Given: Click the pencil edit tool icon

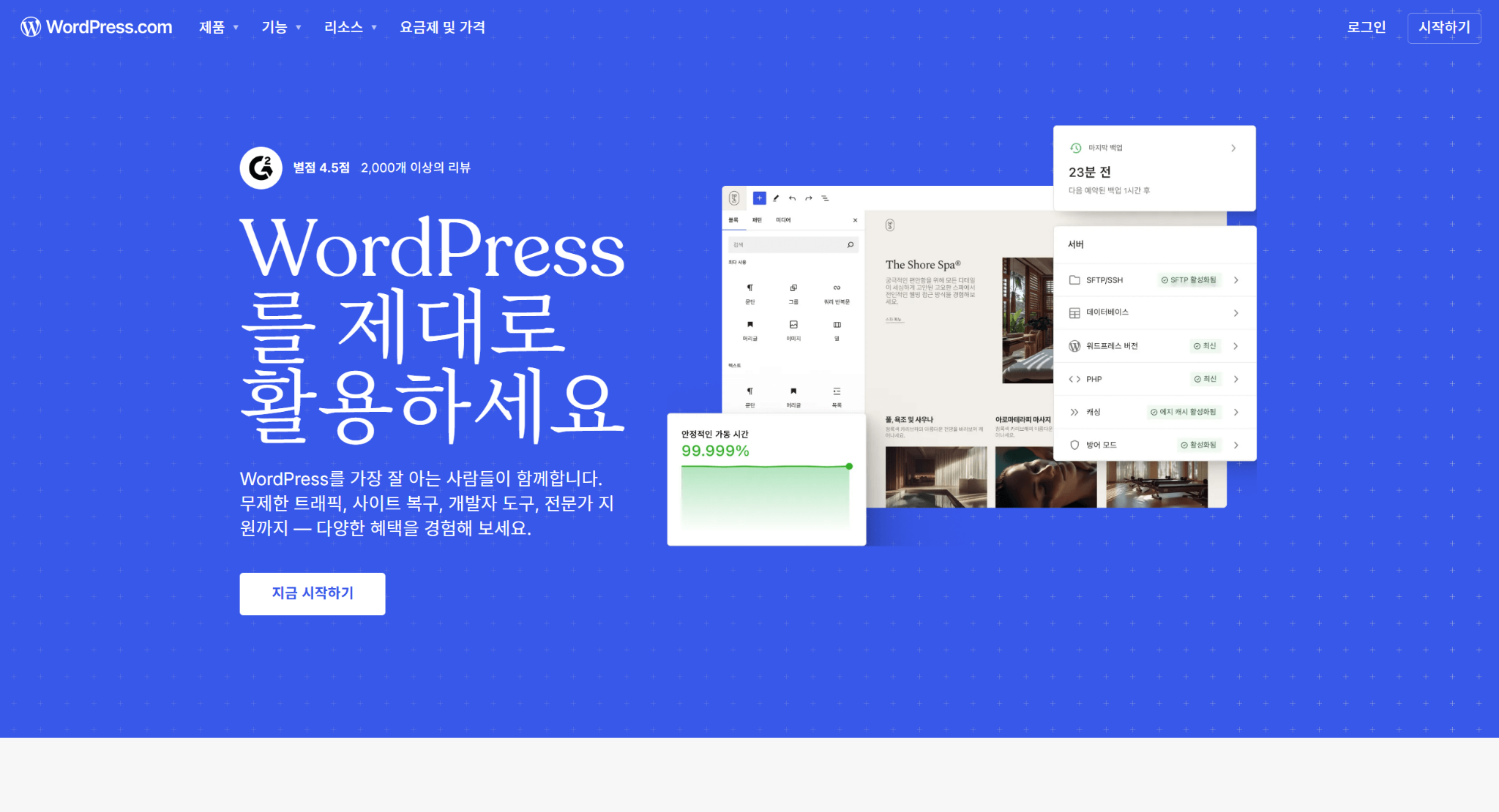Looking at the screenshot, I should 776,198.
